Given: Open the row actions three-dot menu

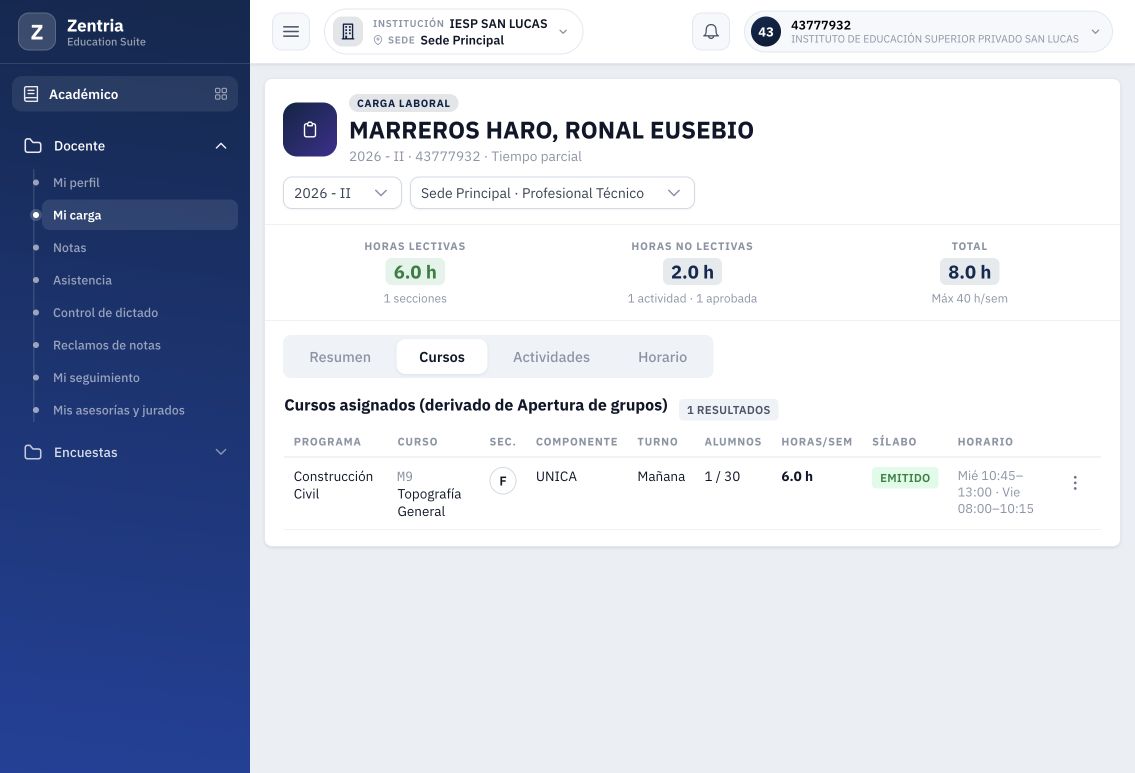Looking at the screenshot, I should (x=1075, y=483).
